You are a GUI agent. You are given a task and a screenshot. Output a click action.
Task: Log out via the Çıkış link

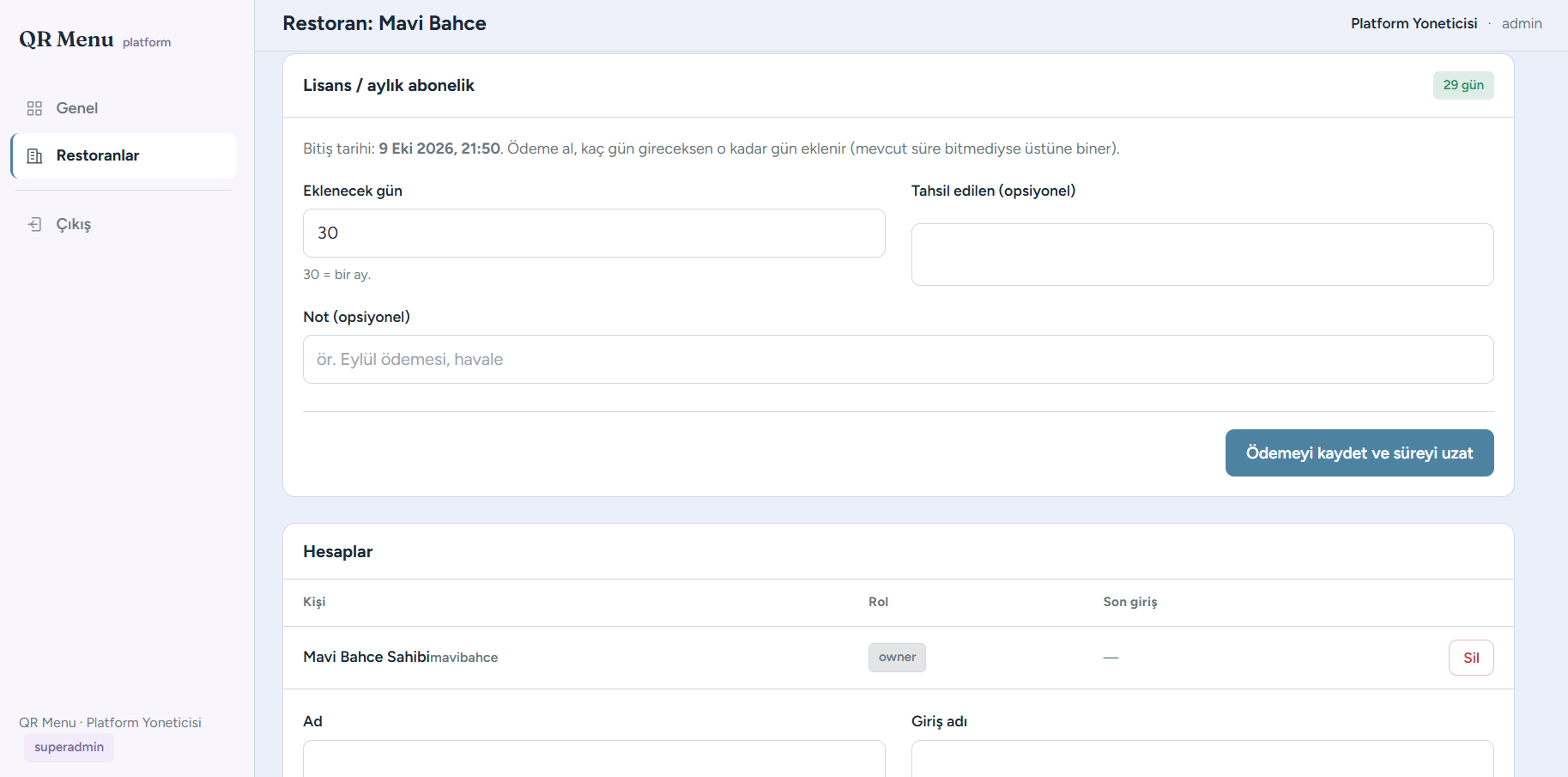point(124,224)
